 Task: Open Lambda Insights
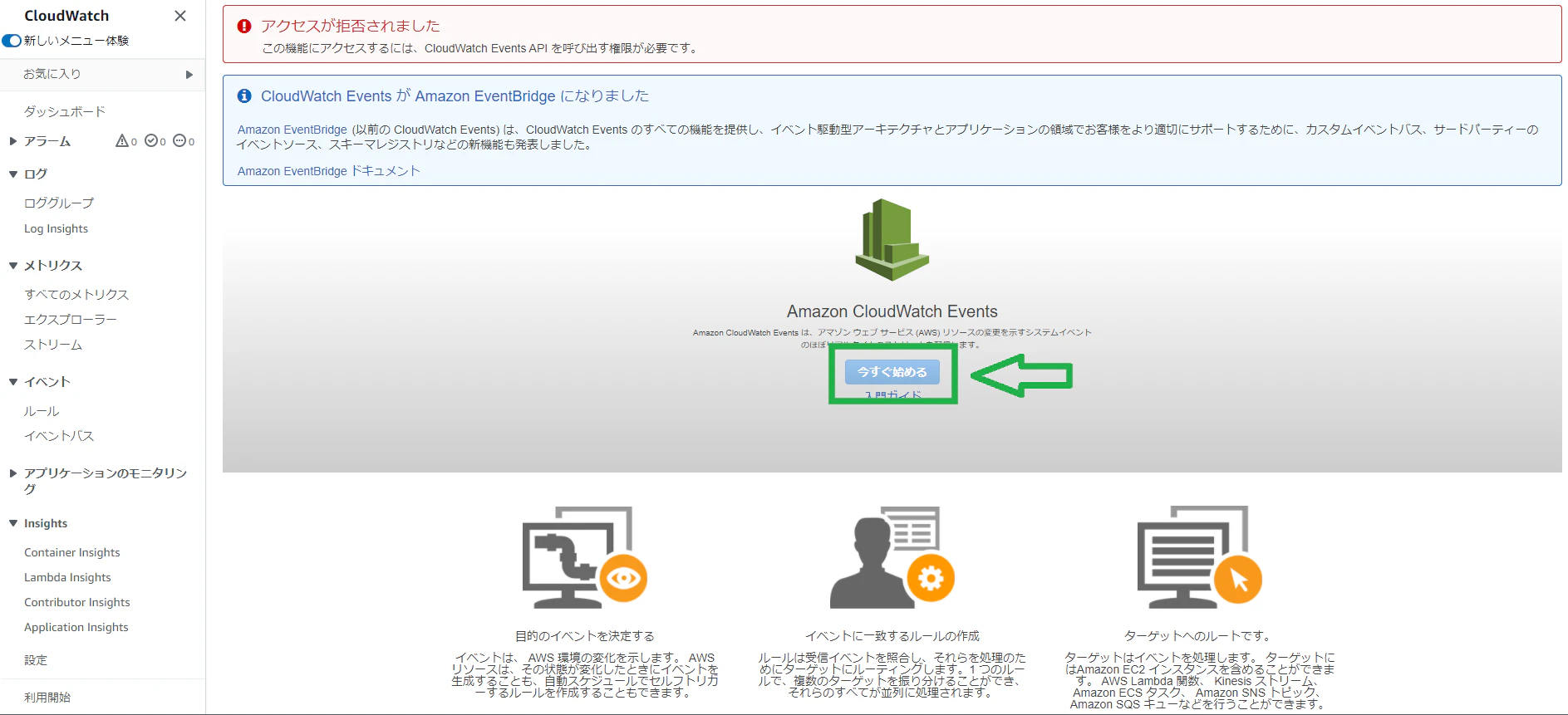[67, 577]
